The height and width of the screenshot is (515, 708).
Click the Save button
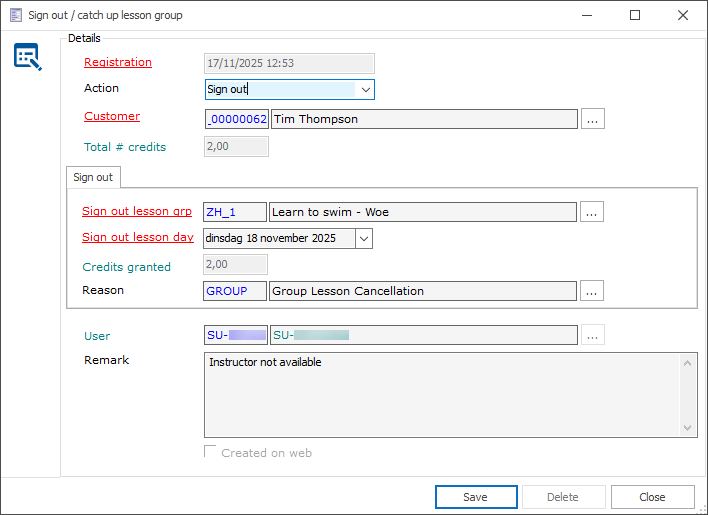(x=476, y=497)
